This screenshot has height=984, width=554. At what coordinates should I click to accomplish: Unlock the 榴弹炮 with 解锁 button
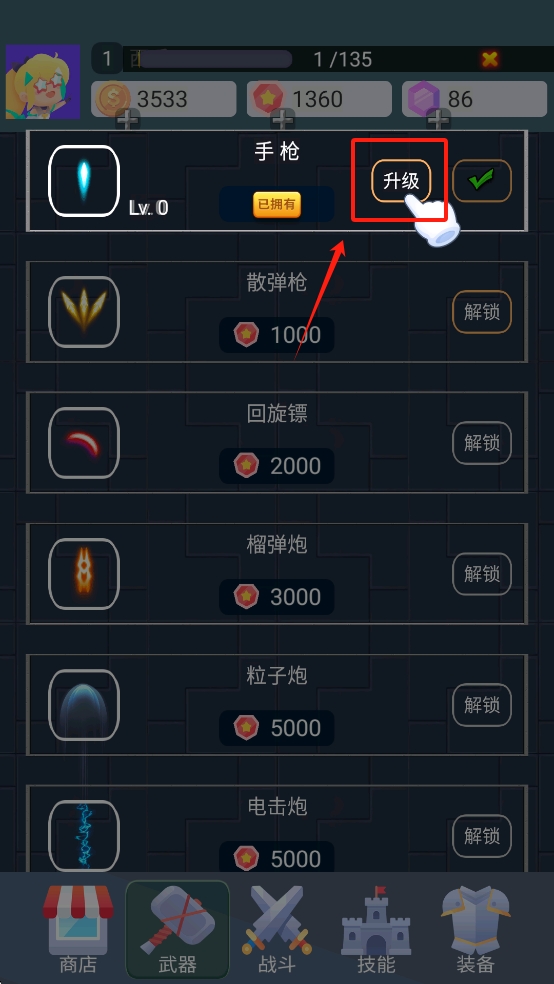[482, 574]
